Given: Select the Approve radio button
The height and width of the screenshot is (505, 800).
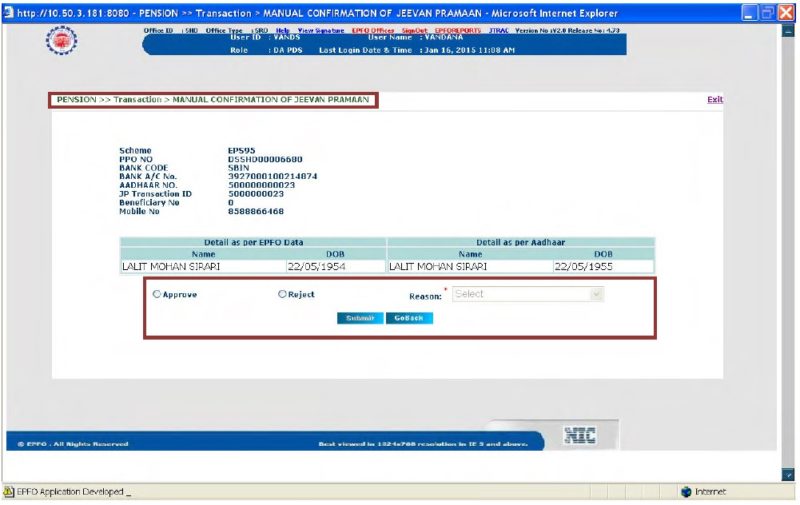Looking at the screenshot, I should [x=156, y=295].
